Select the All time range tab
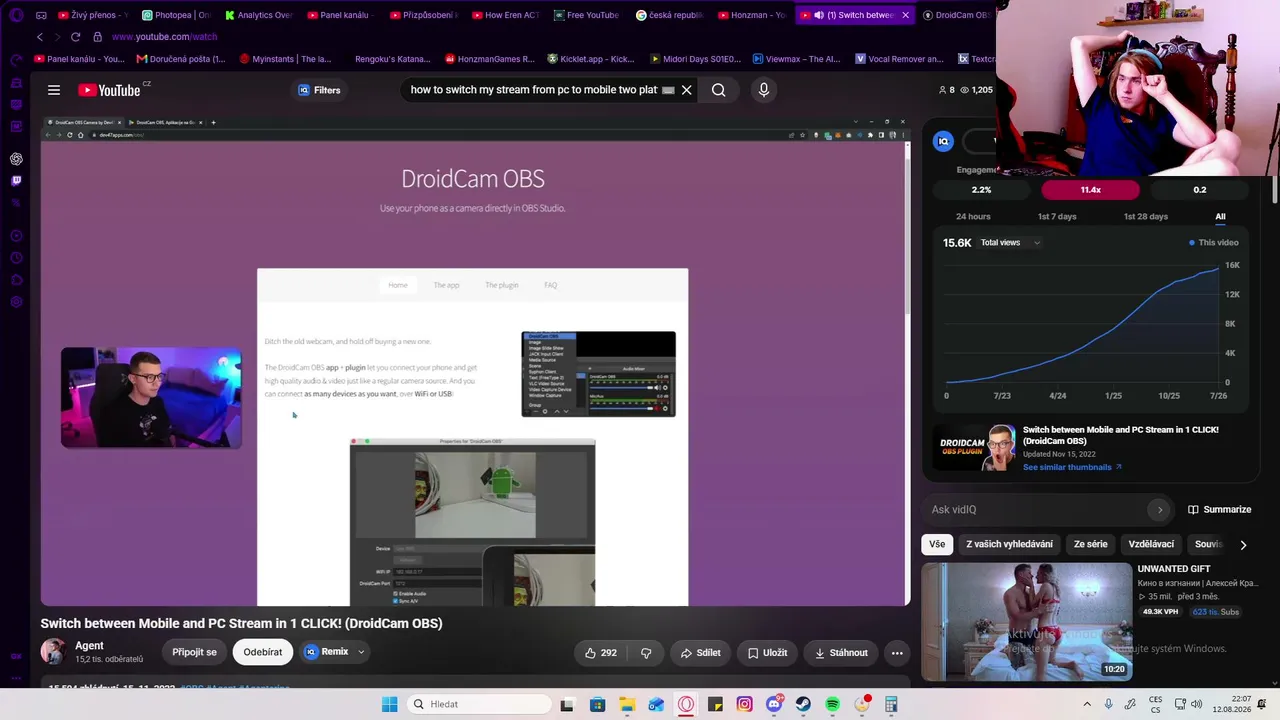The image size is (1280, 720). 1220,216
